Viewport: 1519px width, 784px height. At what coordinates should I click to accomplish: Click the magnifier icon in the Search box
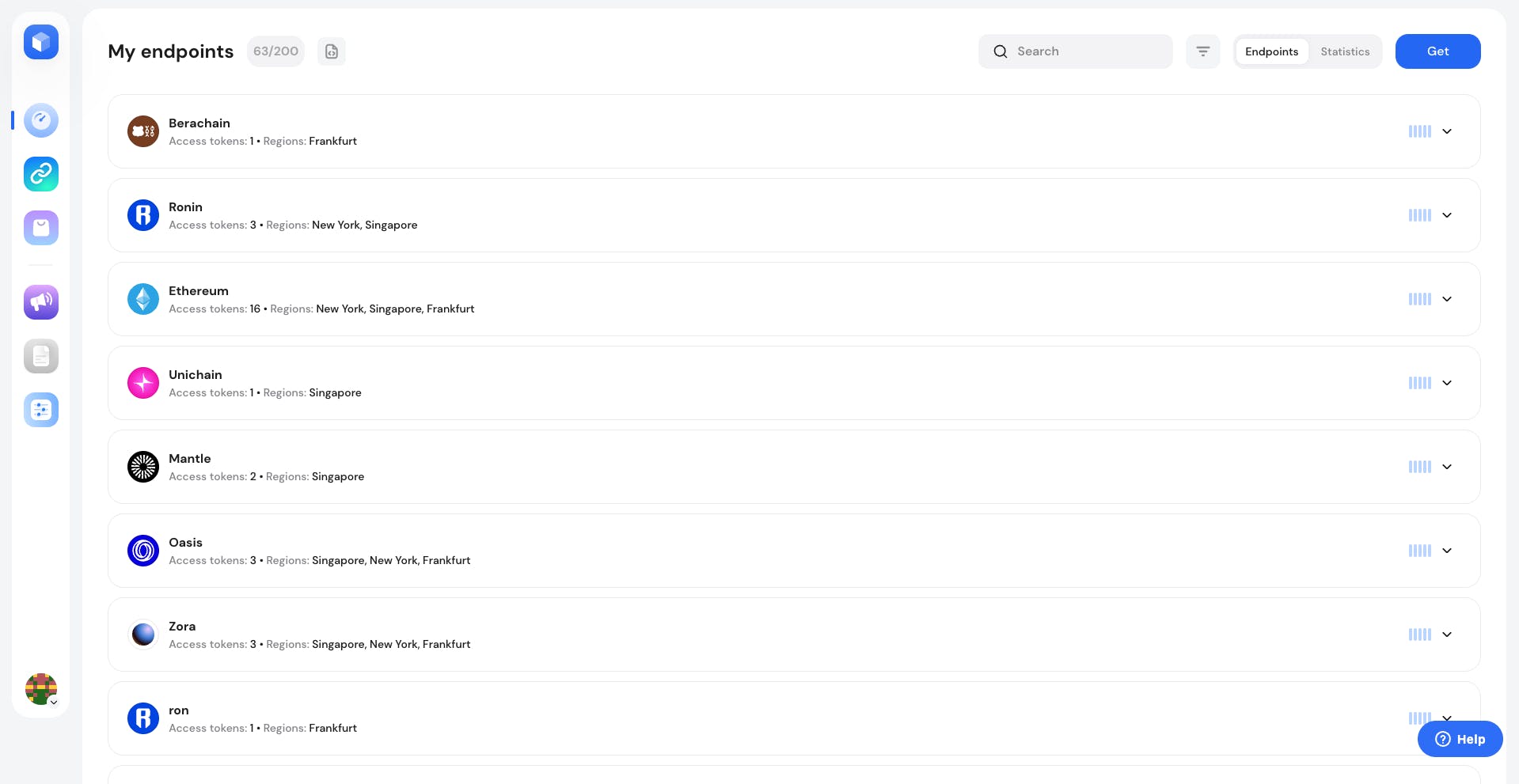pos(1001,51)
